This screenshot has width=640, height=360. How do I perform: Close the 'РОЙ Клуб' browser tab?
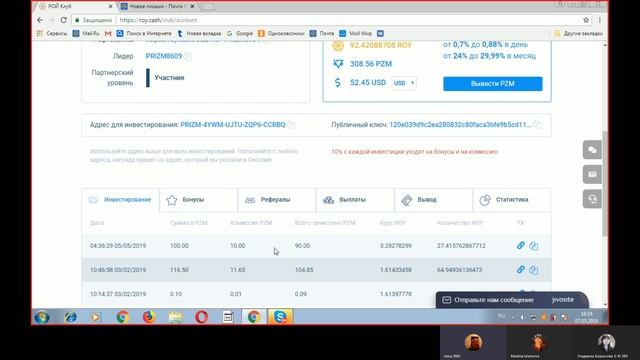pyautogui.click(x=111, y=7)
